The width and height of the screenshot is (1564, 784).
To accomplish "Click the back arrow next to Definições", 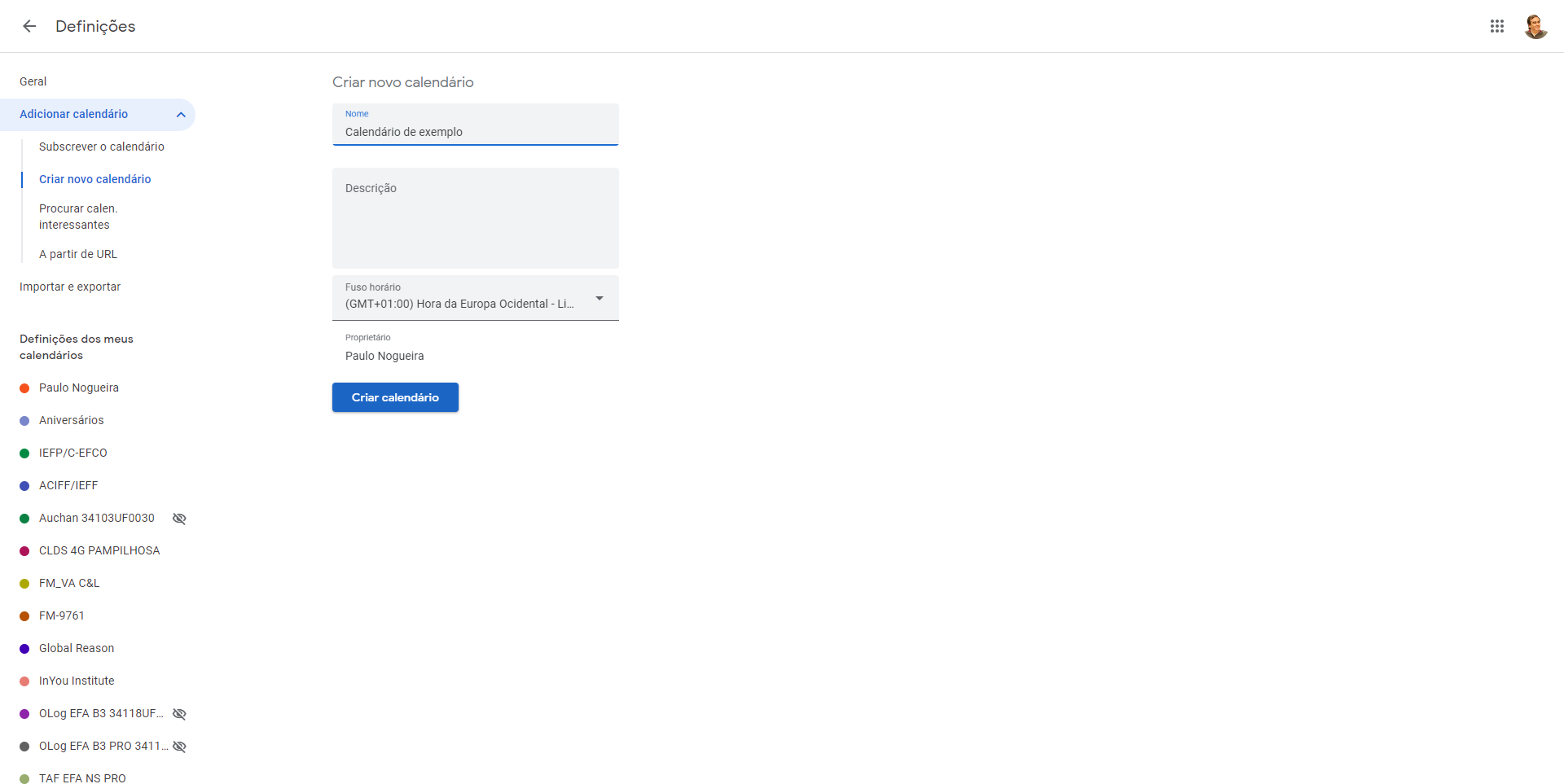I will 29,26.
